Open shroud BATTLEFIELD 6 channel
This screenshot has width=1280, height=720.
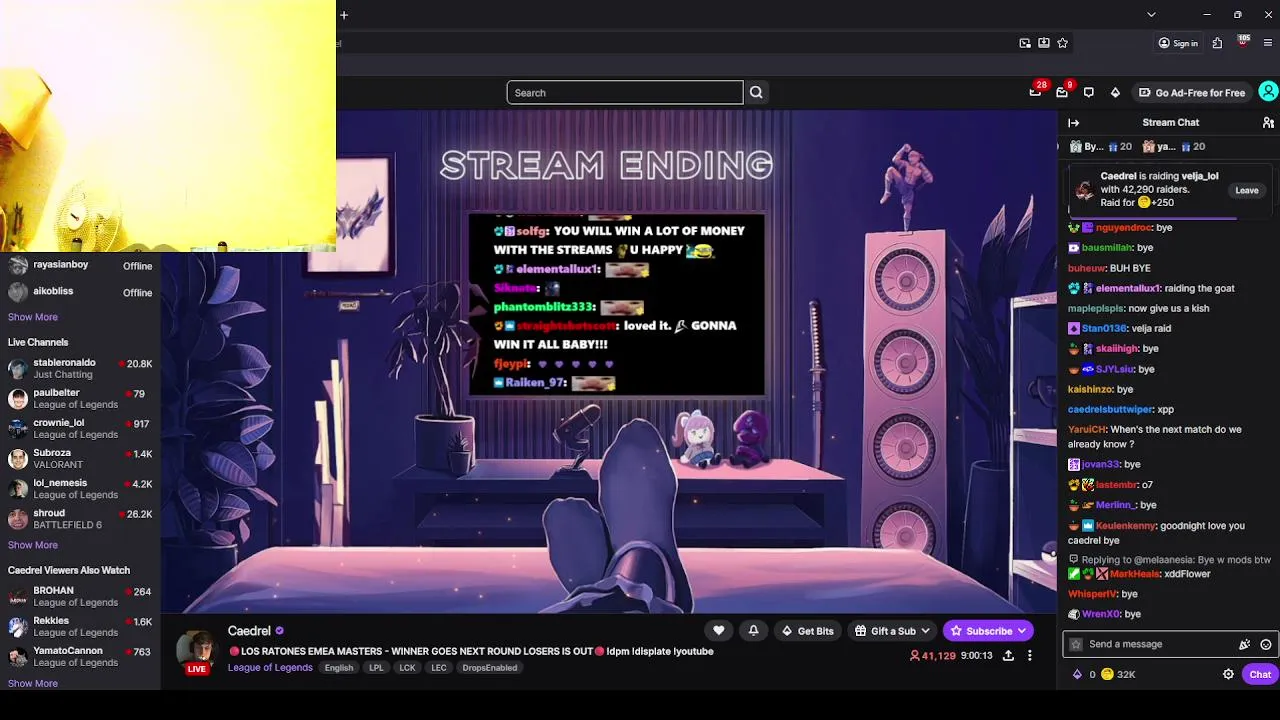pyautogui.click(x=80, y=519)
